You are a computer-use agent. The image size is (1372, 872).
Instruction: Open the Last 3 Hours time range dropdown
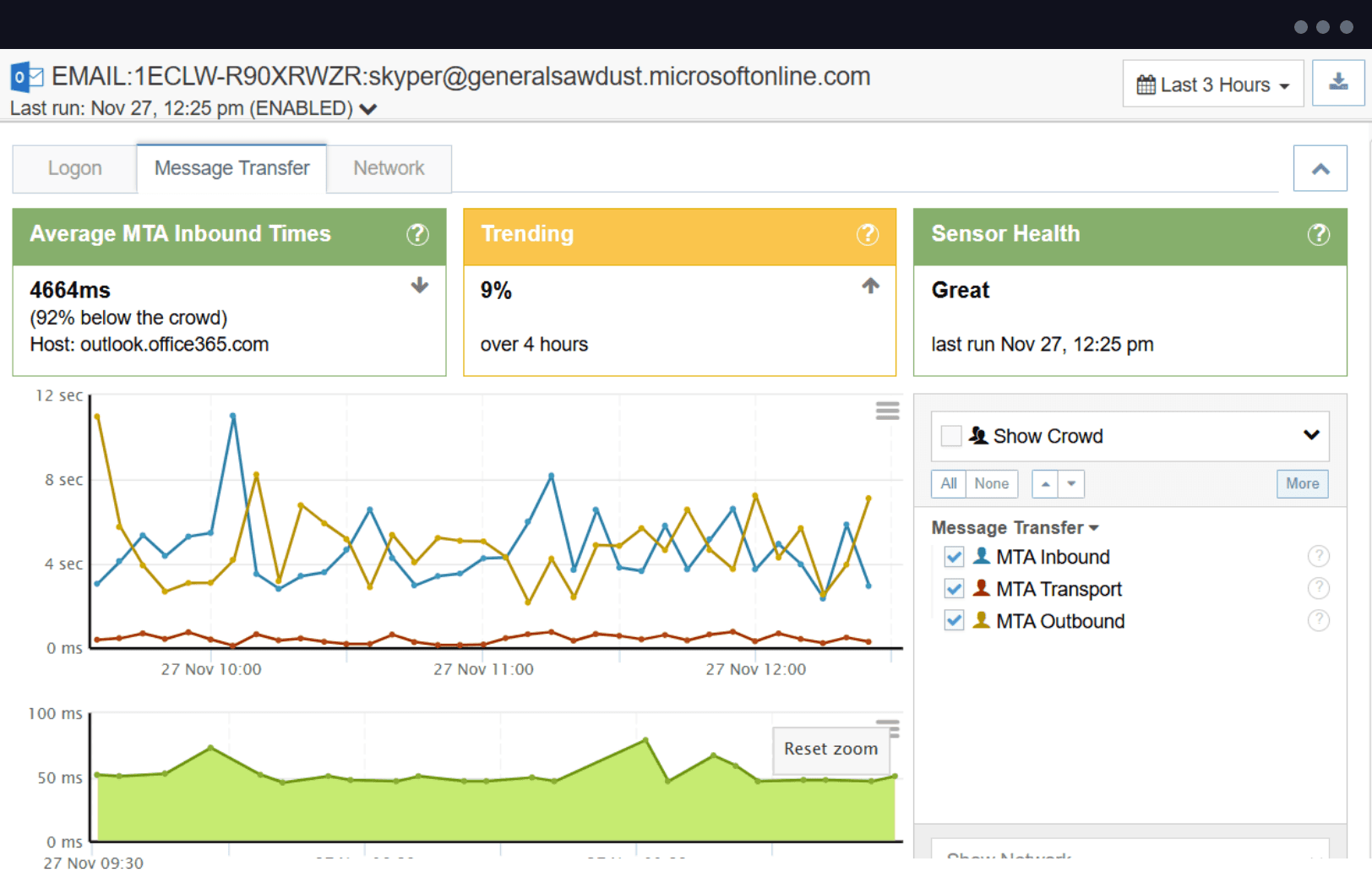click(1212, 84)
